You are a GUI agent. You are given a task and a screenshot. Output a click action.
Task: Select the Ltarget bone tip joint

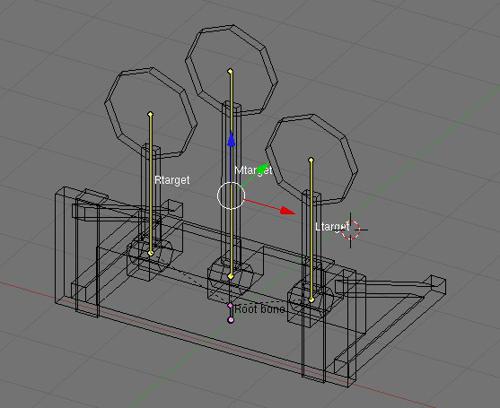point(311,160)
